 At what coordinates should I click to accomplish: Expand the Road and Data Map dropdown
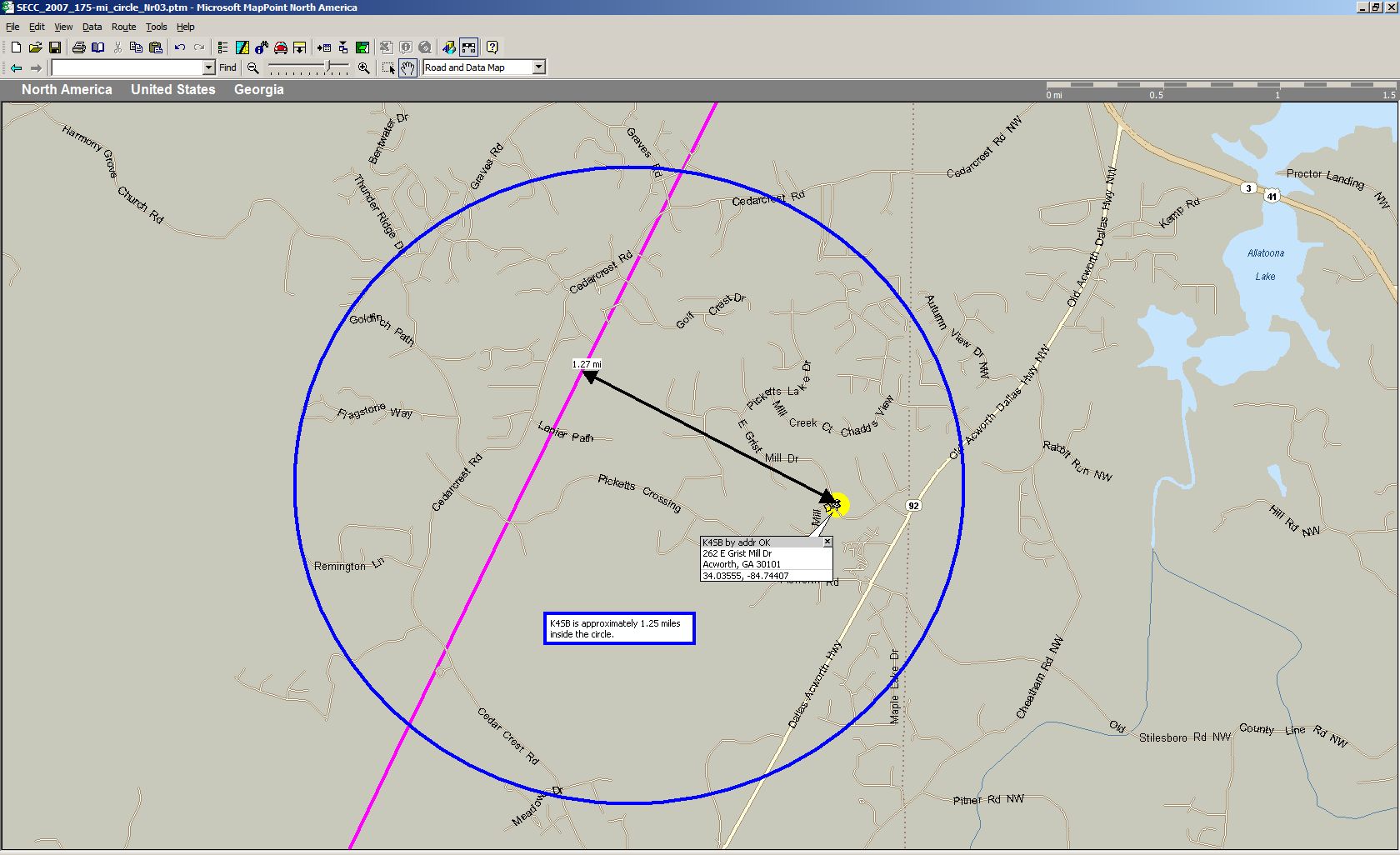(x=538, y=67)
